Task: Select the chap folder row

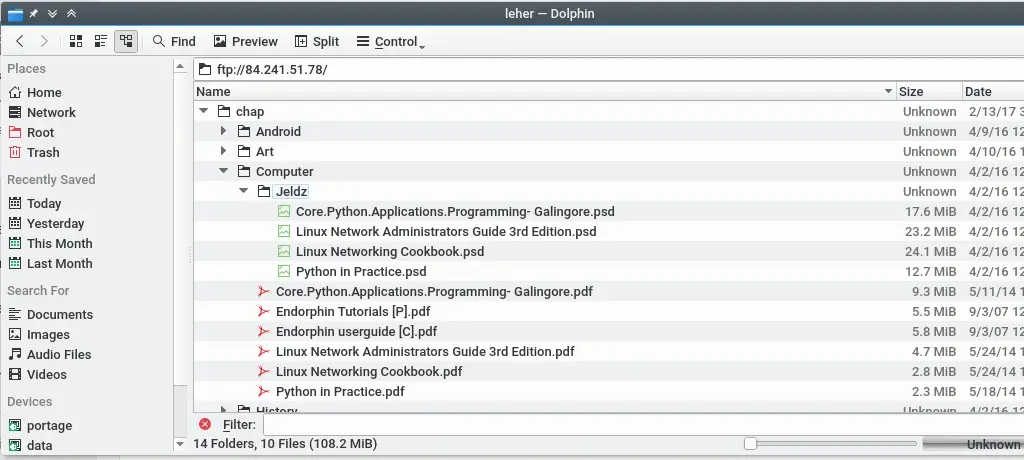Action: coord(609,112)
